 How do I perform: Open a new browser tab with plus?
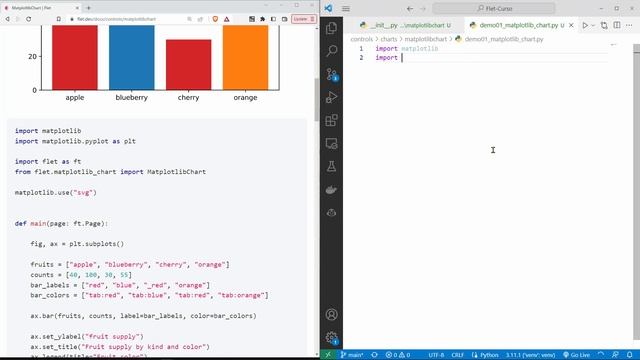coord(89,8)
